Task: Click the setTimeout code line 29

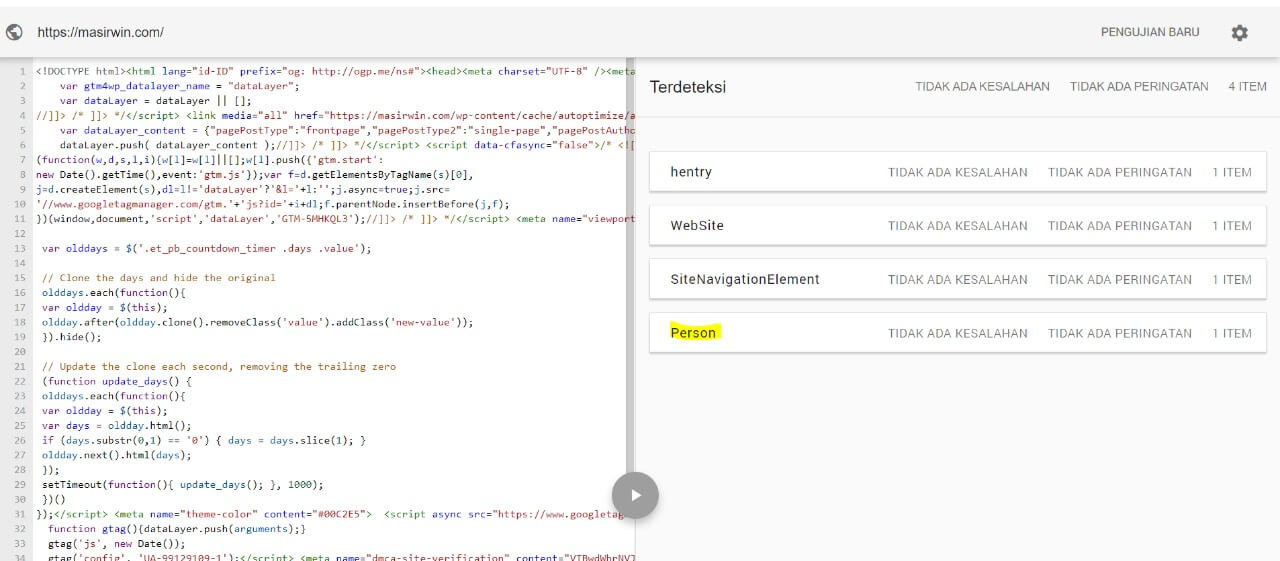Action: click(x=183, y=485)
